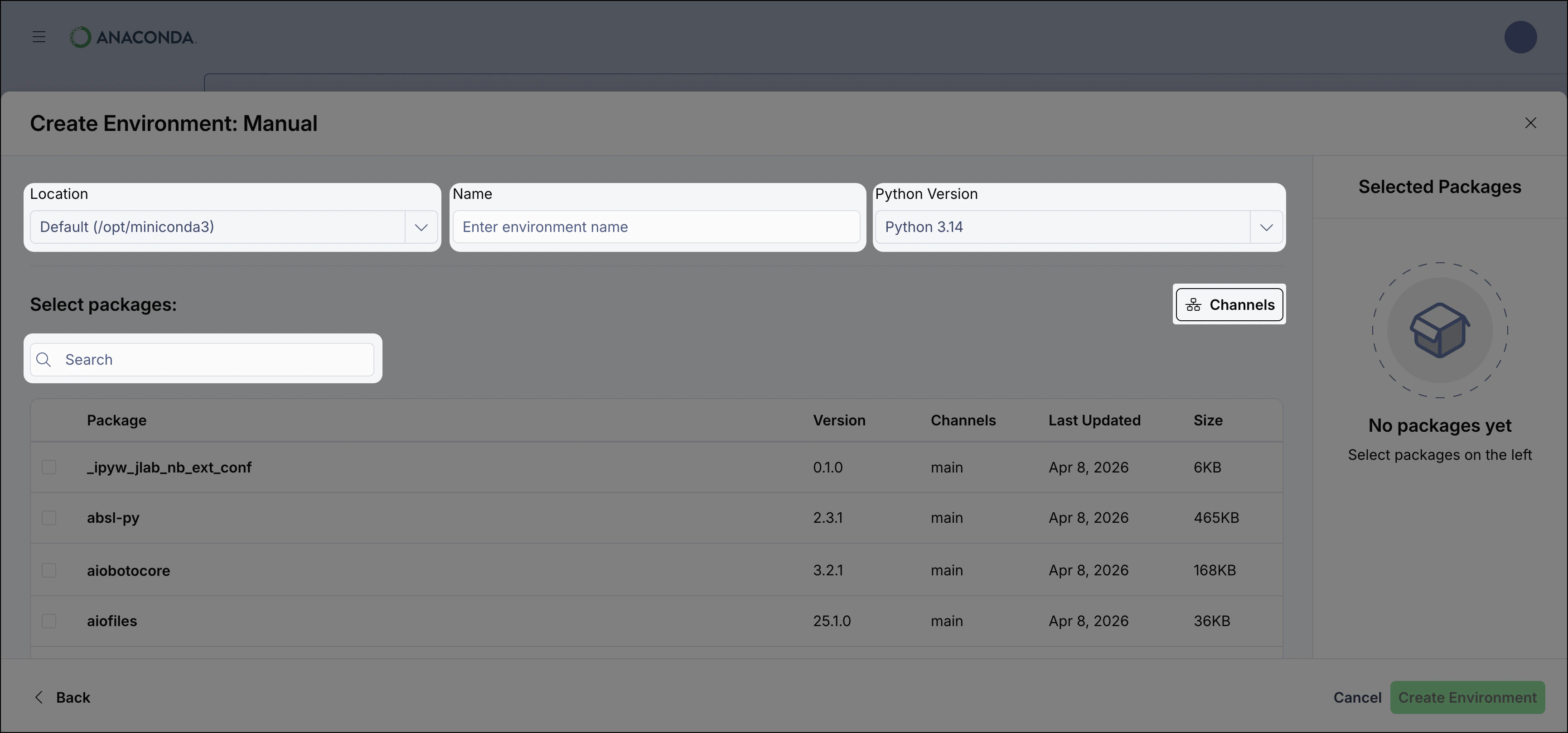Click the back chevron icon

click(39, 698)
